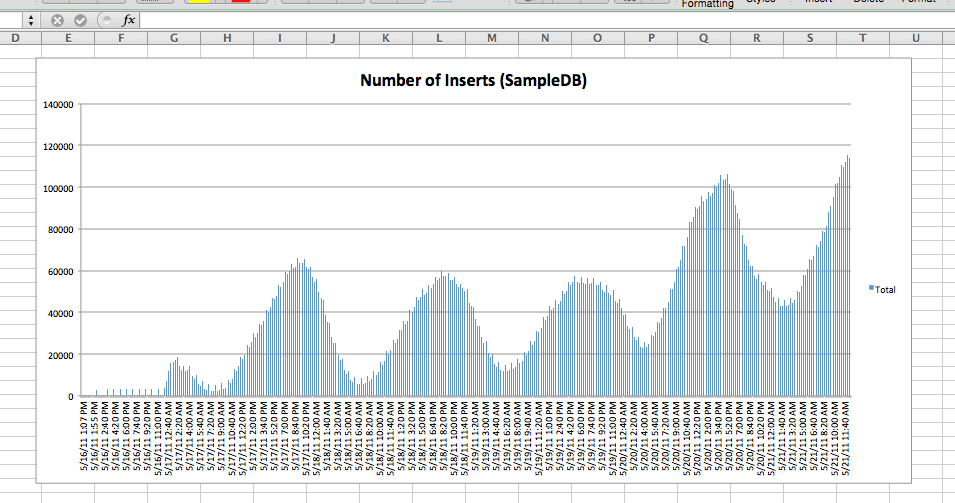955x503 pixels.
Task: Select column S header
Action: [x=810, y=38]
